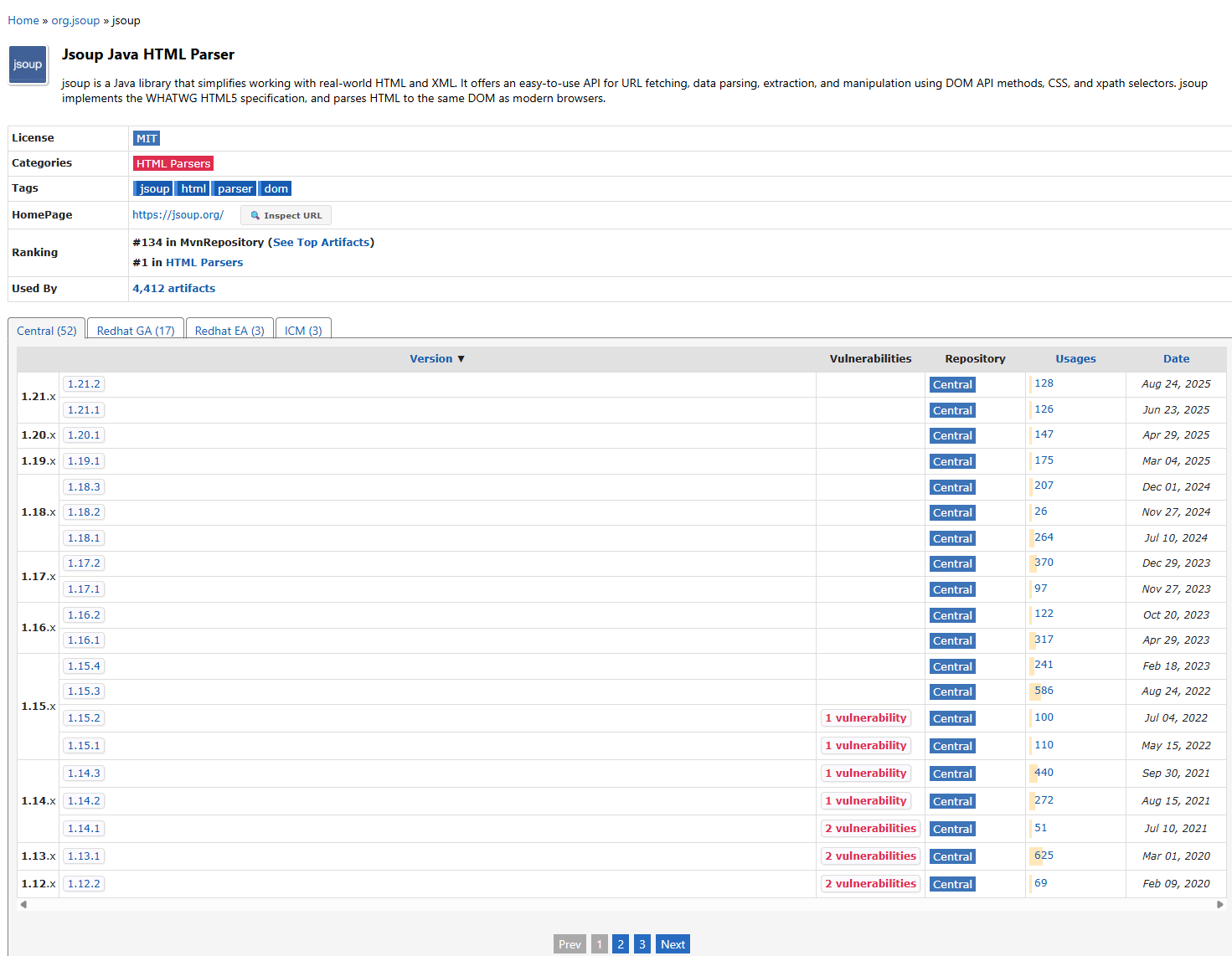Viewport: 1232px width, 956px height.
Task: Switch to the Redhat EA (3) tab
Action: click(x=229, y=330)
